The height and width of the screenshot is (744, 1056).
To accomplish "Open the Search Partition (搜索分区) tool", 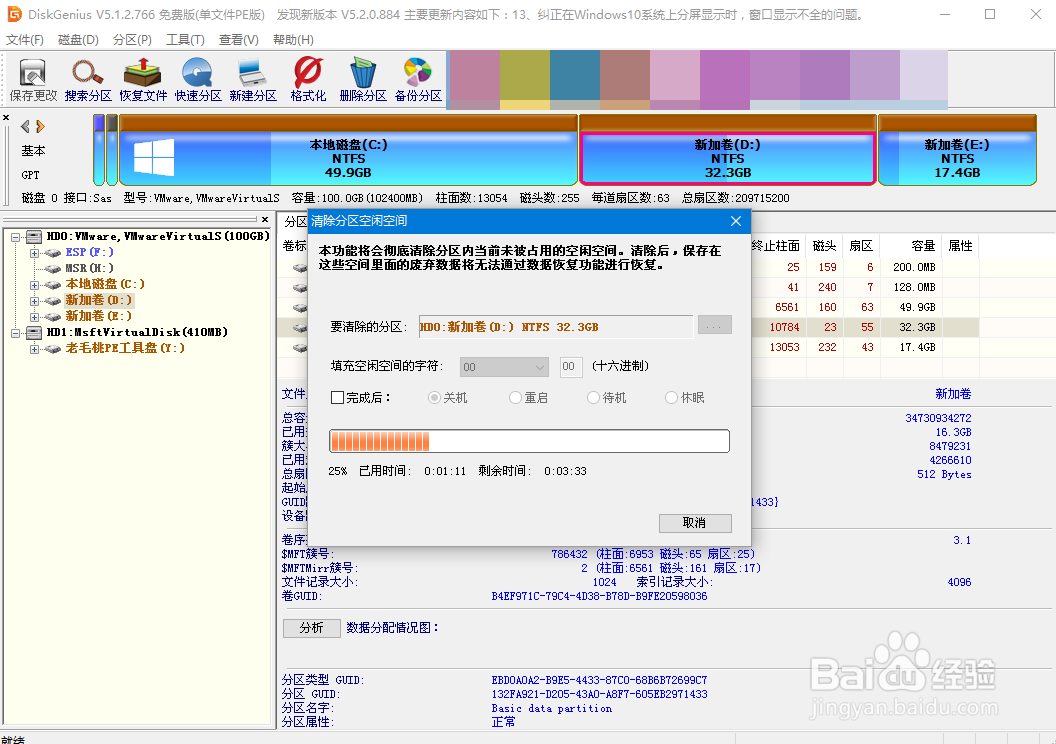I will point(88,79).
